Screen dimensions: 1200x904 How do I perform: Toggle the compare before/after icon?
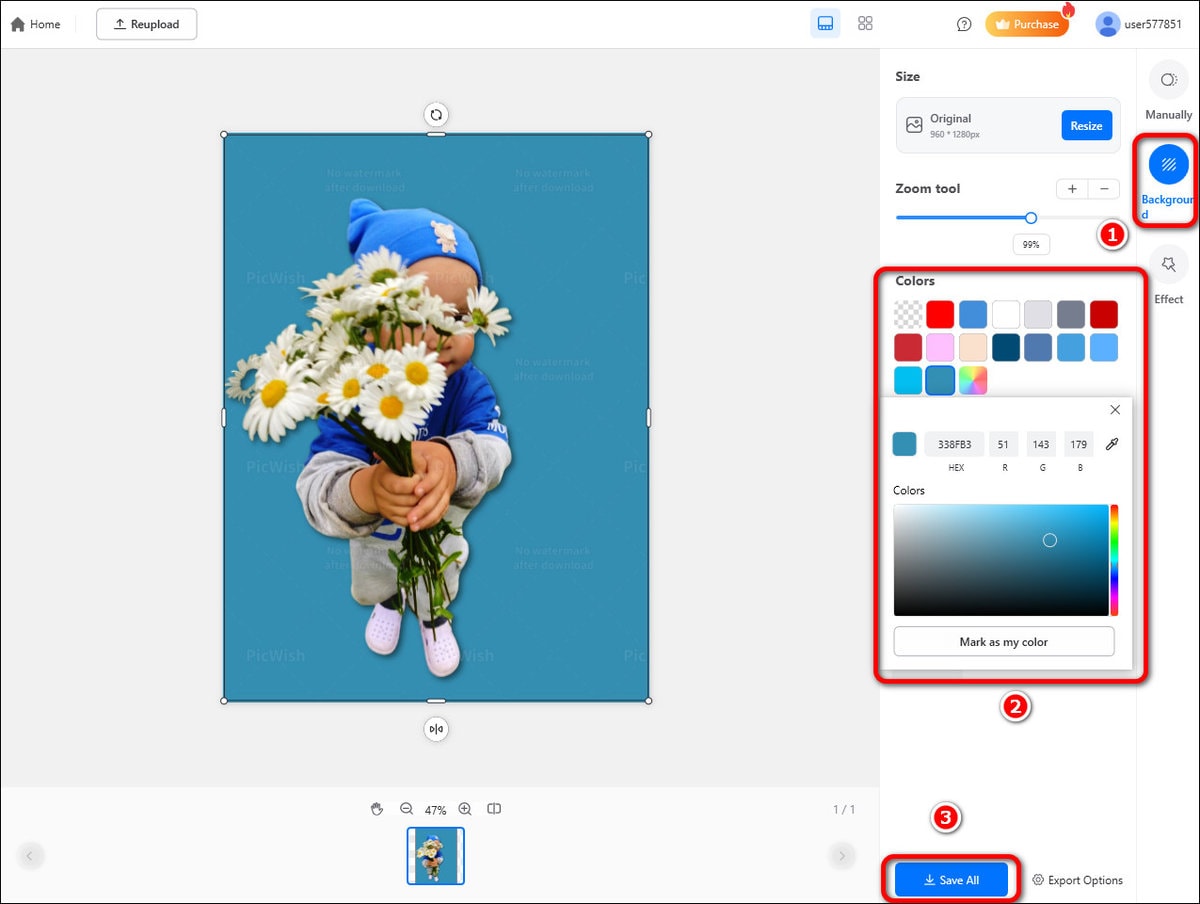coord(494,809)
